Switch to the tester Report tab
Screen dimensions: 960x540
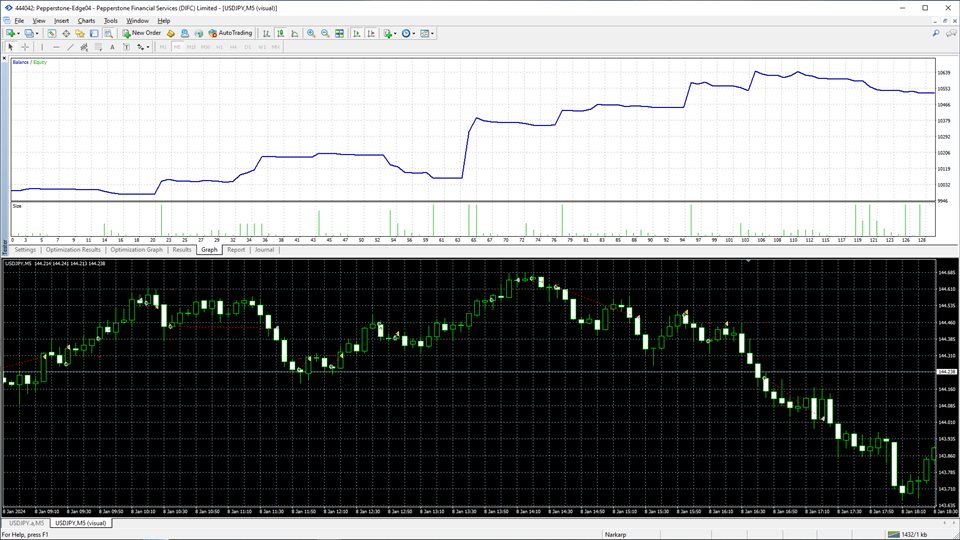236,250
